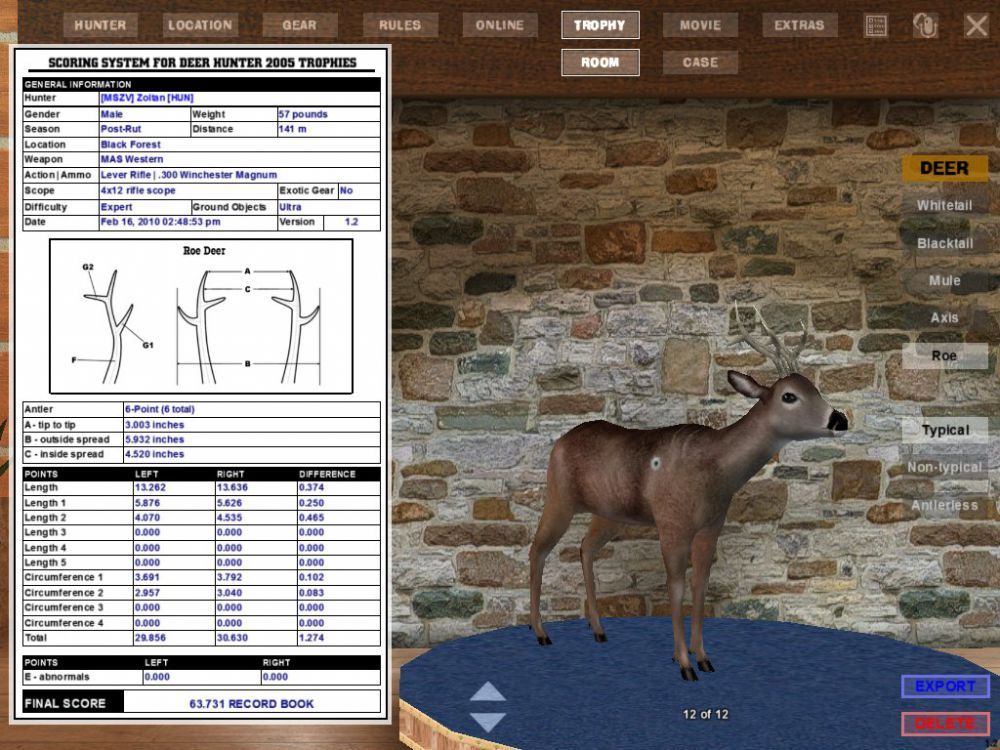Select the Online menu item

coord(500,25)
